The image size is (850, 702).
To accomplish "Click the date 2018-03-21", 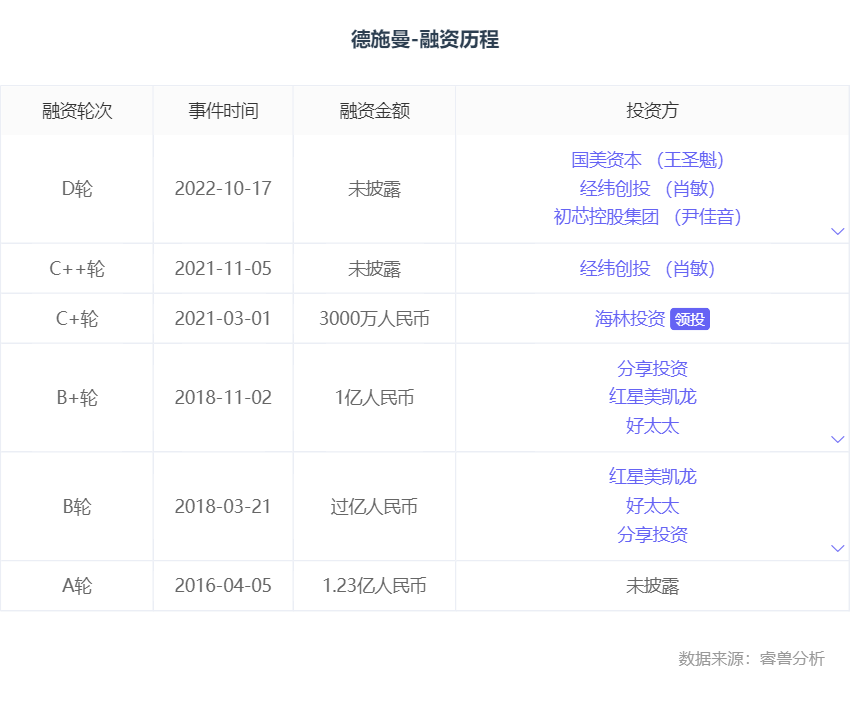I will (x=223, y=506).
